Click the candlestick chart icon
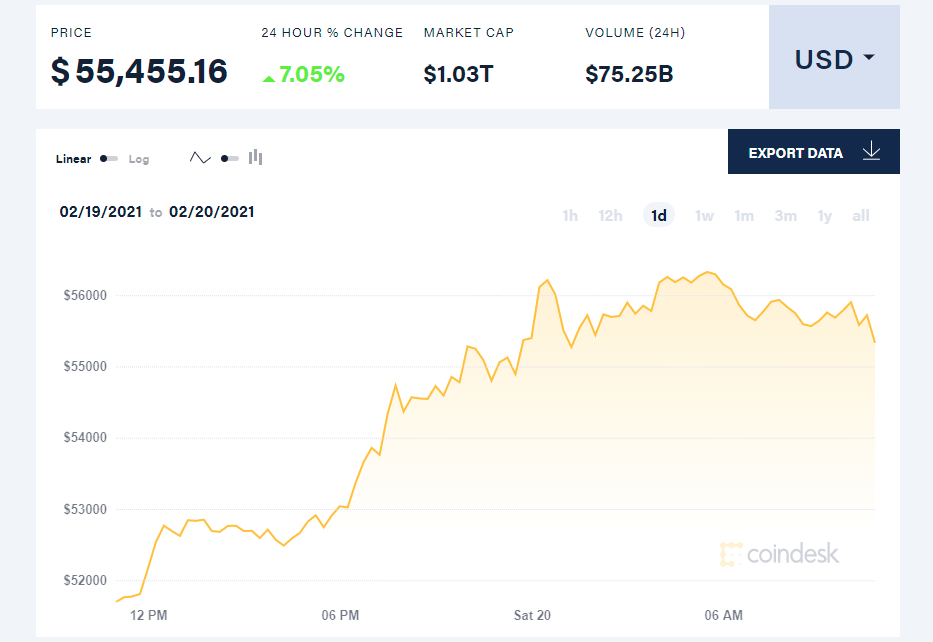Screen dimensions: 933x642 [x=256, y=157]
